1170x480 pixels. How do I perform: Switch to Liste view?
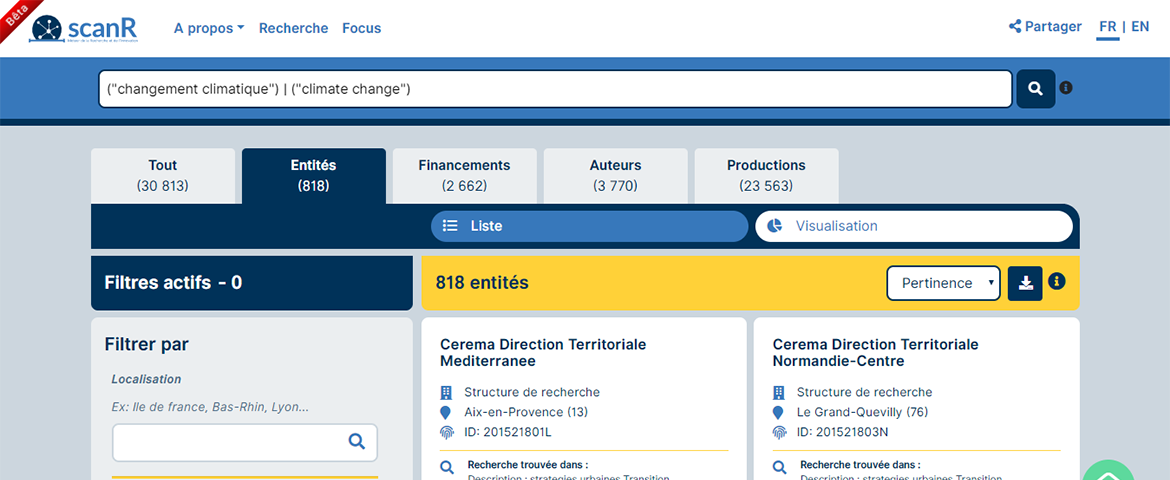click(x=589, y=226)
